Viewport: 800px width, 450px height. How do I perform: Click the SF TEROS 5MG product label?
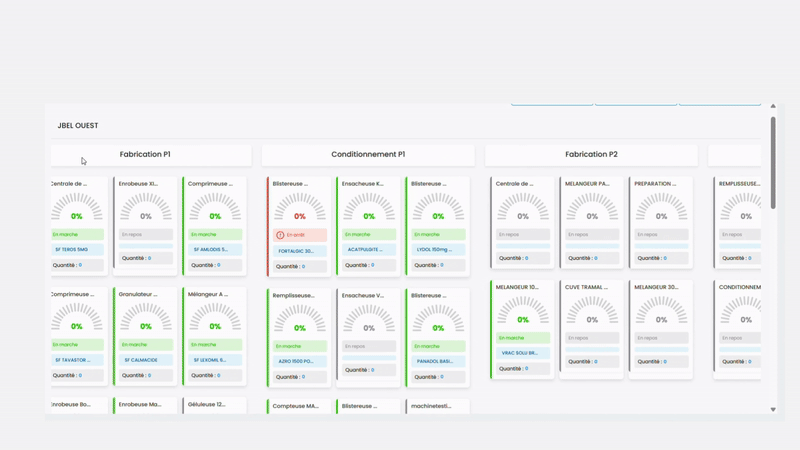point(77,250)
